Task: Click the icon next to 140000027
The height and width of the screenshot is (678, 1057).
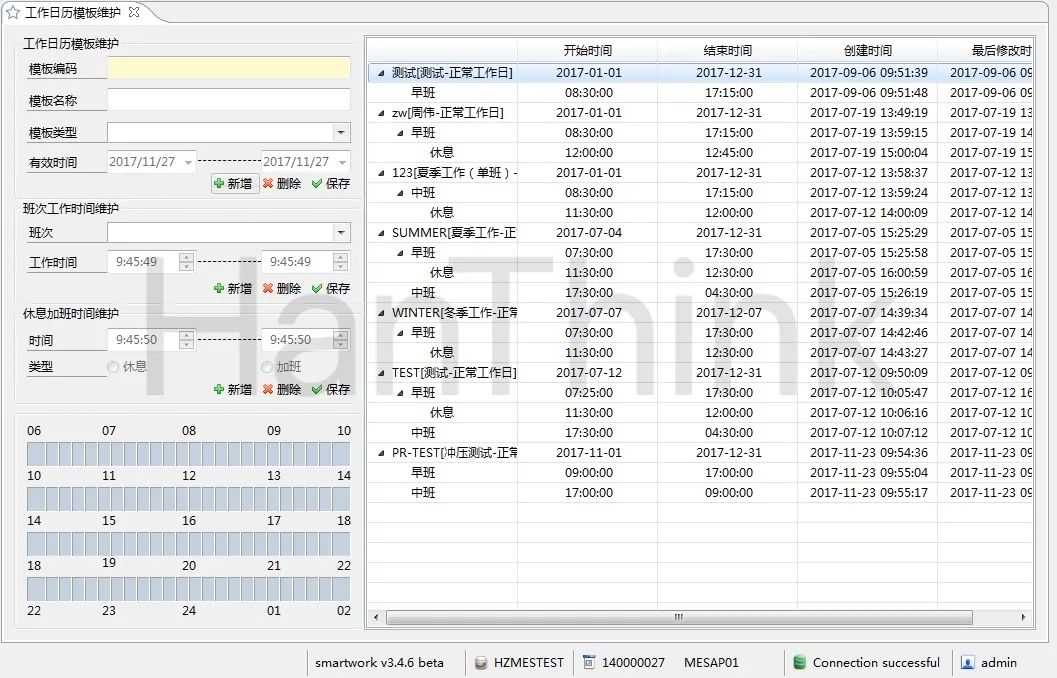Action: click(589, 662)
